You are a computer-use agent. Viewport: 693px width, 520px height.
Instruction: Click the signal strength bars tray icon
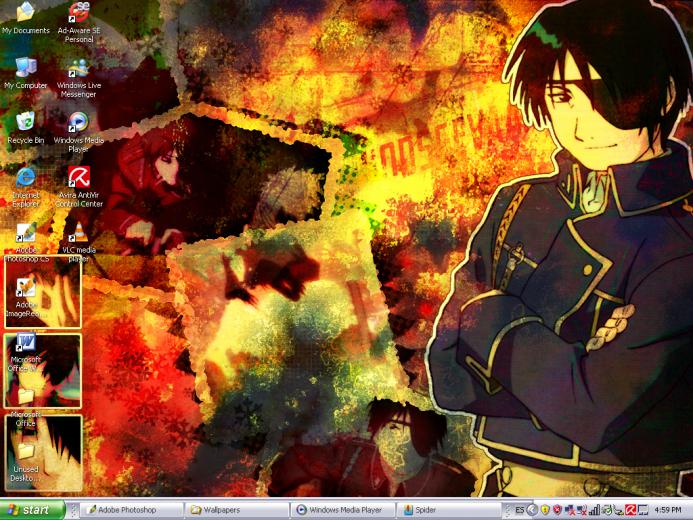point(594,510)
